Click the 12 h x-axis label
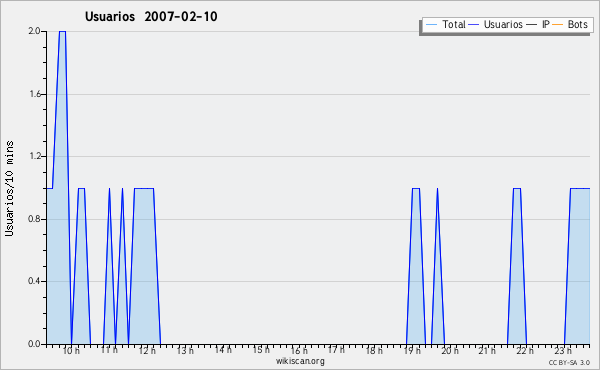Screen dimensions: 600x370 pos(147,350)
